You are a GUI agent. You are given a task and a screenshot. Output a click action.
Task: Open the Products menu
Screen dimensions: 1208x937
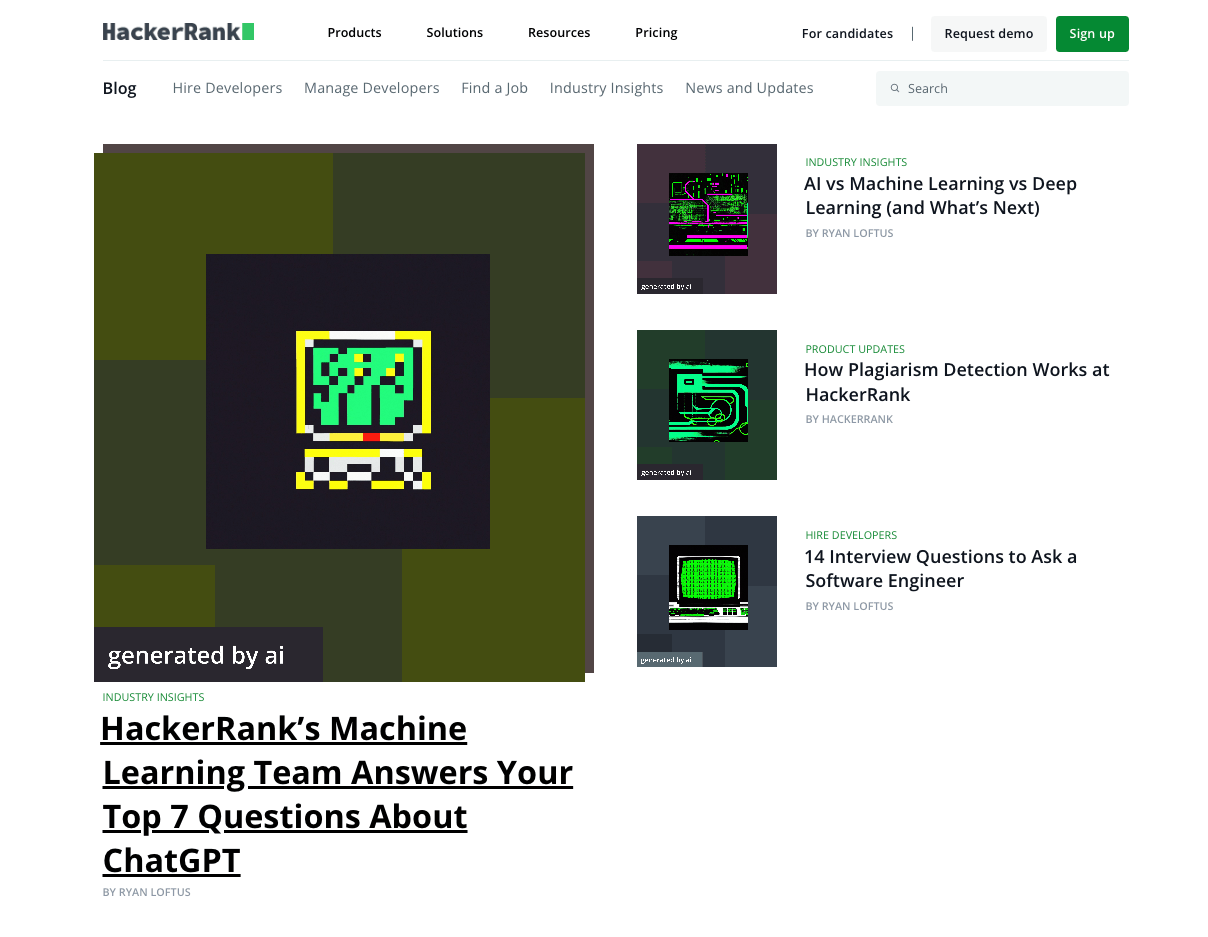[x=354, y=32]
